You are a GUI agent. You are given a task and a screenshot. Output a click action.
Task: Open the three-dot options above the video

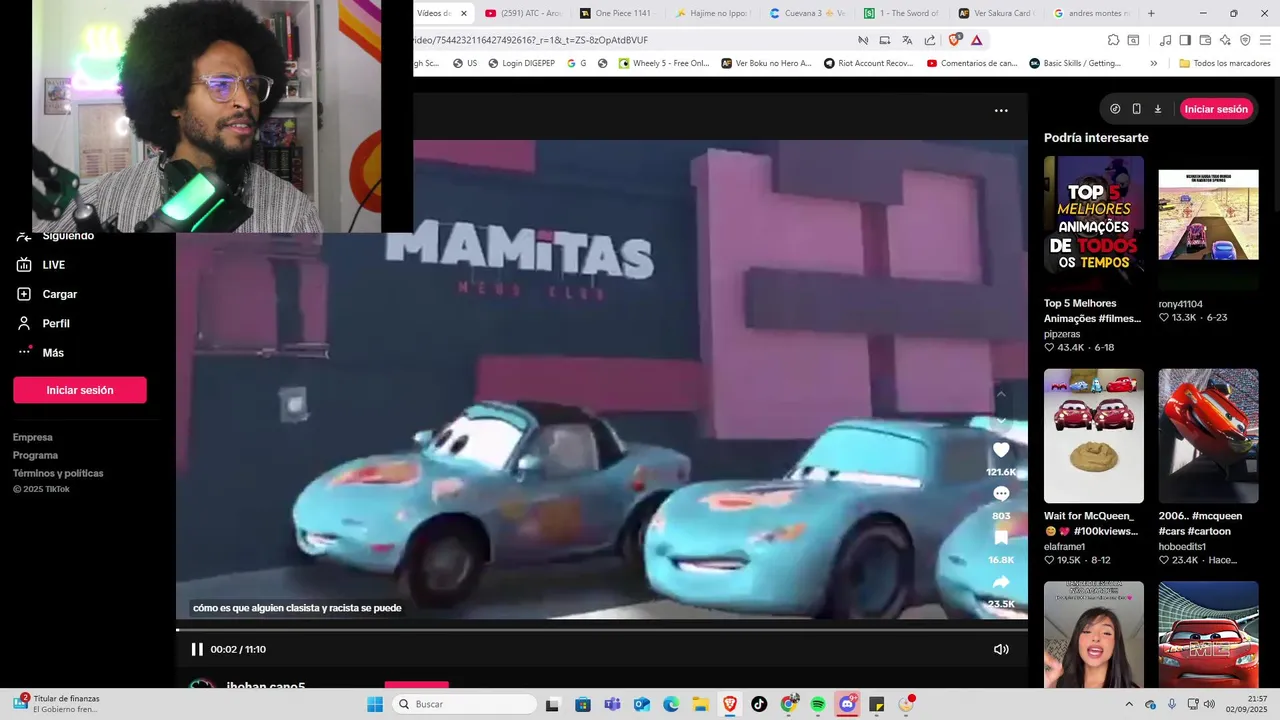click(x=1001, y=111)
